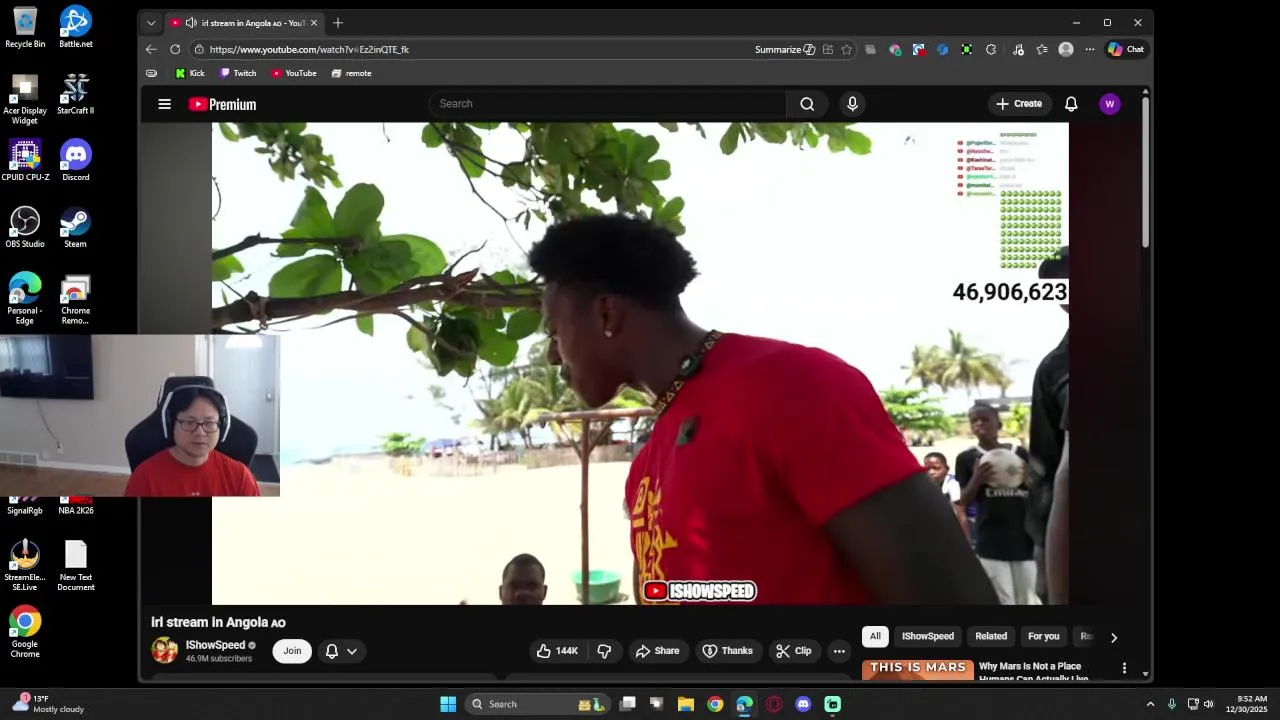The height and width of the screenshot is (720, 1280).
Task: Open the YouTube guide hamburger menu
Action: pos(165,104)
